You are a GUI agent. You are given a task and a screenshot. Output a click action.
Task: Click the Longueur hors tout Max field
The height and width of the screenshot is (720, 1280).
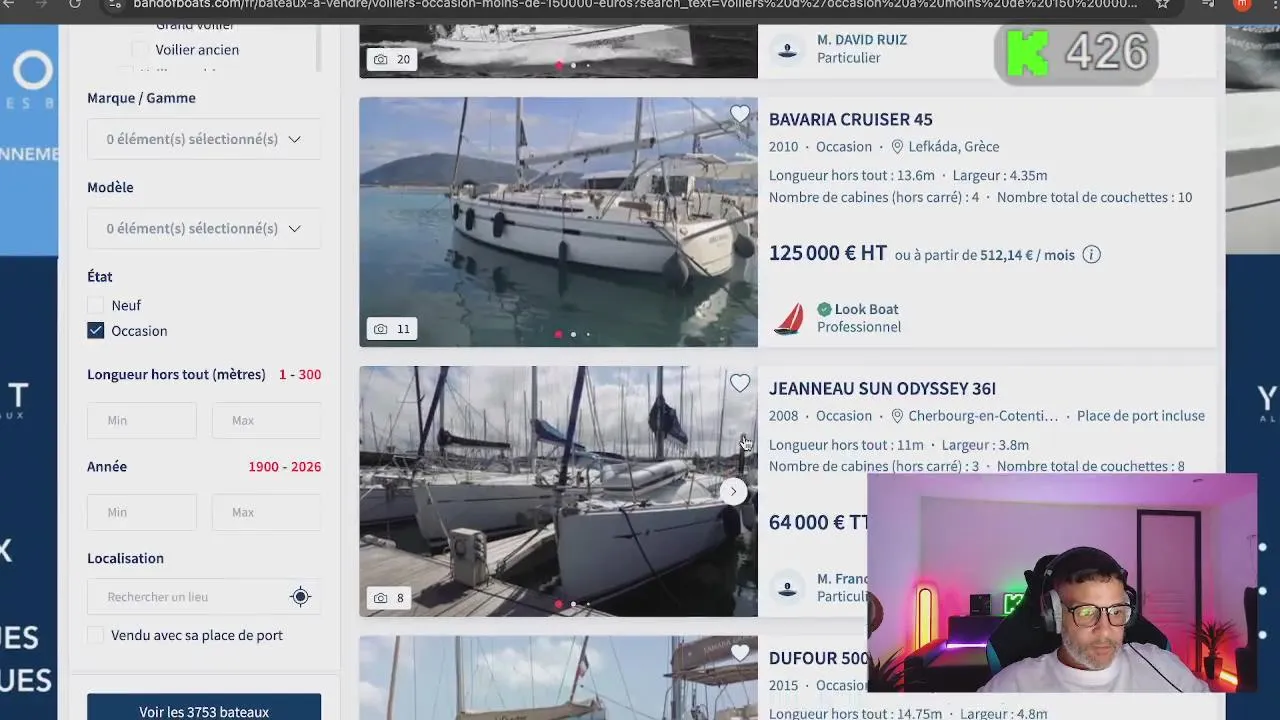pos(266,420)
